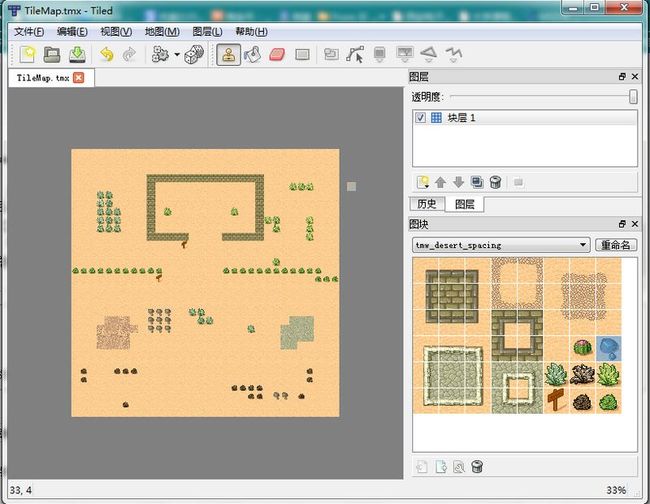
Task: Select the Edit Polygons tool
Action: 355,54
